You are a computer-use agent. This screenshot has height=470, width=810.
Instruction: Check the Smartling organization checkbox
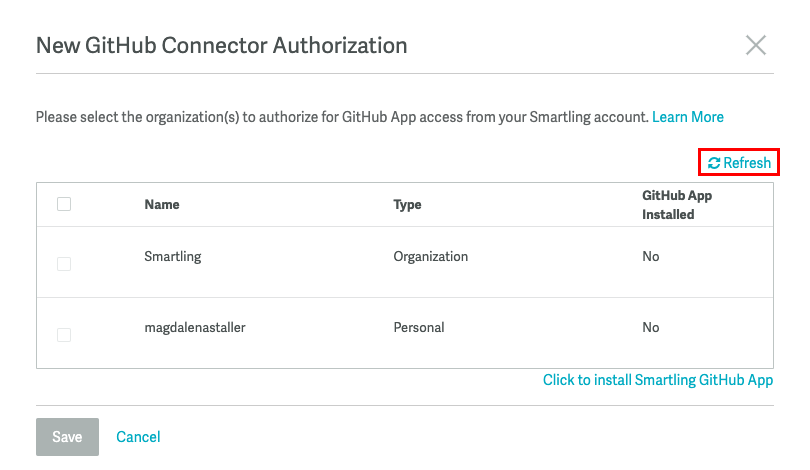coord(64,264)
